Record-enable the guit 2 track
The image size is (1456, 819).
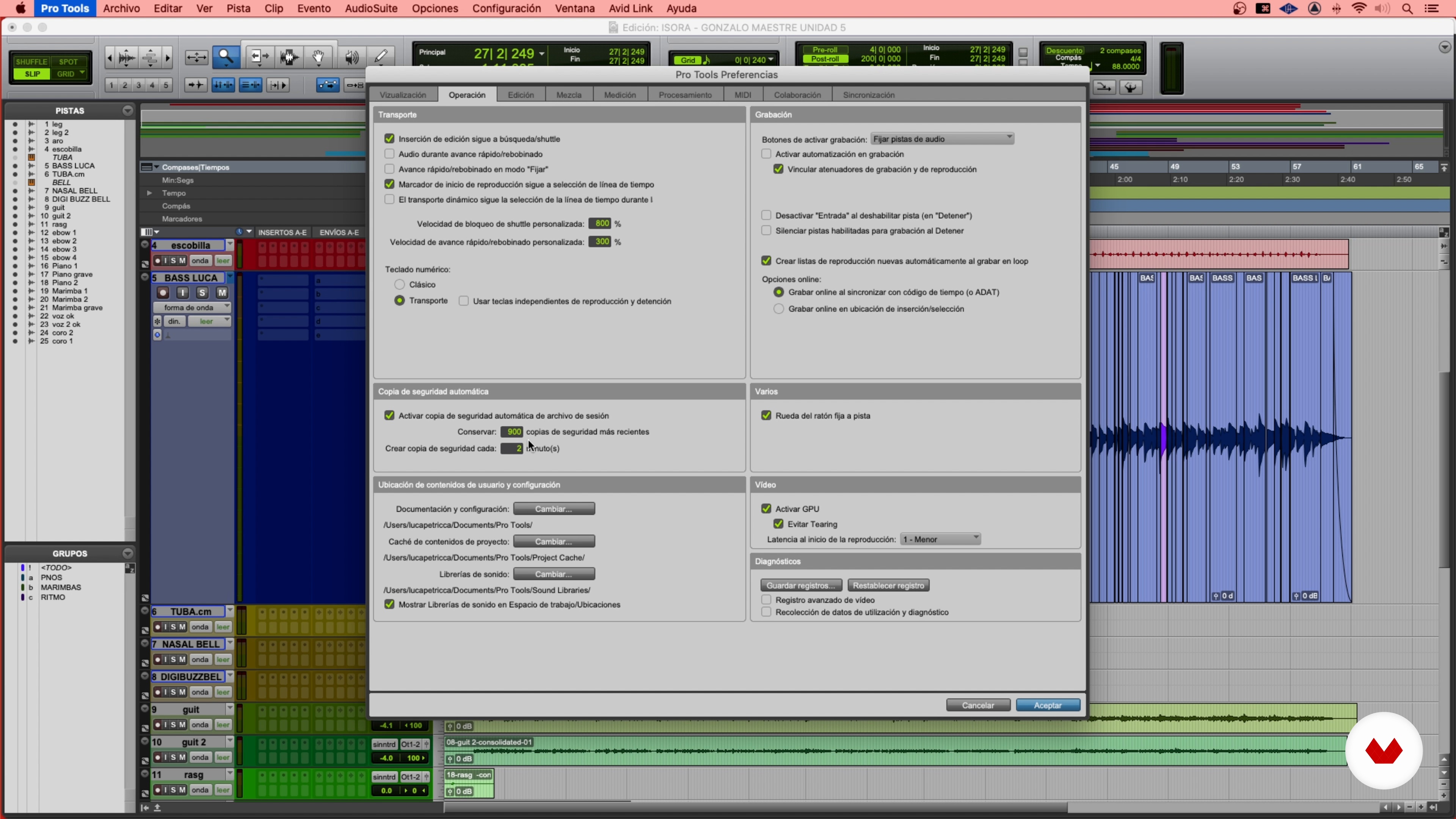coord(158,758)
